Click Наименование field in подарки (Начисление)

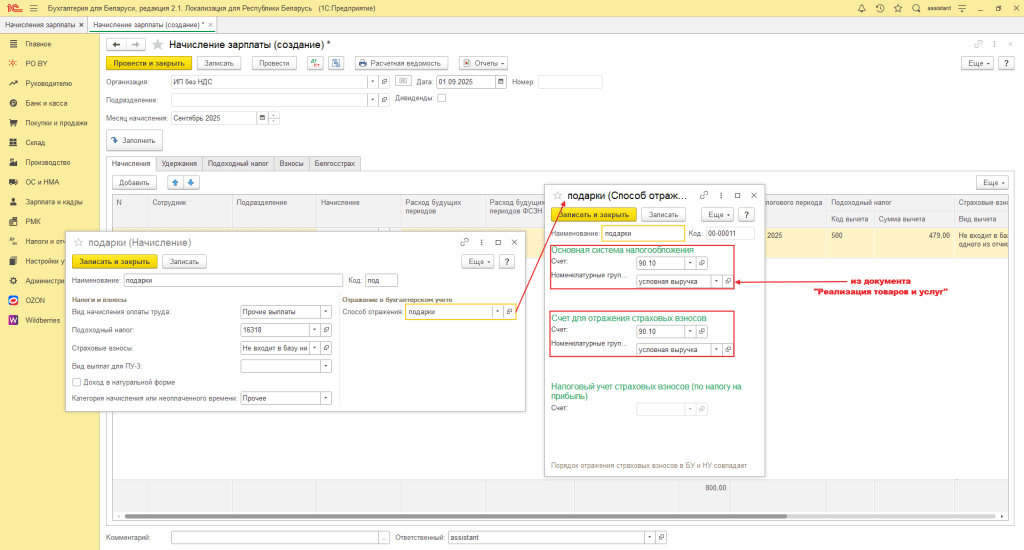pos(233,280)
